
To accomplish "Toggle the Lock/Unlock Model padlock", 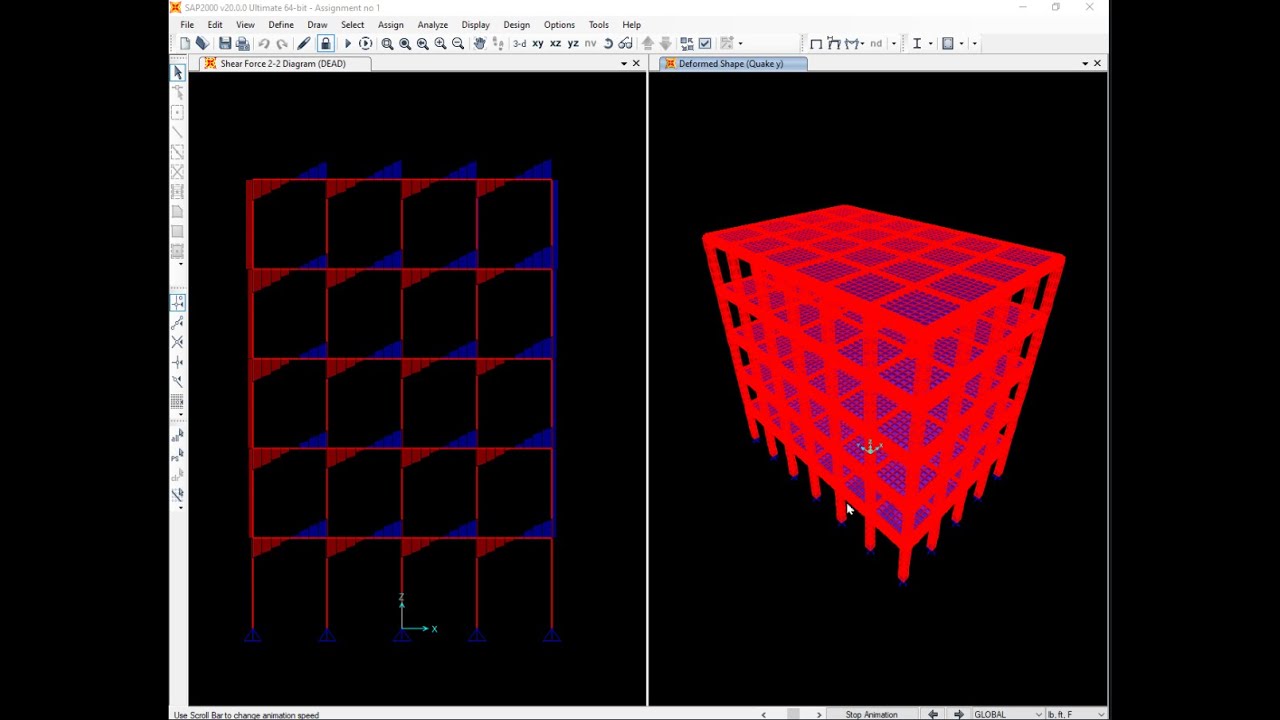I will click(325, 43).
